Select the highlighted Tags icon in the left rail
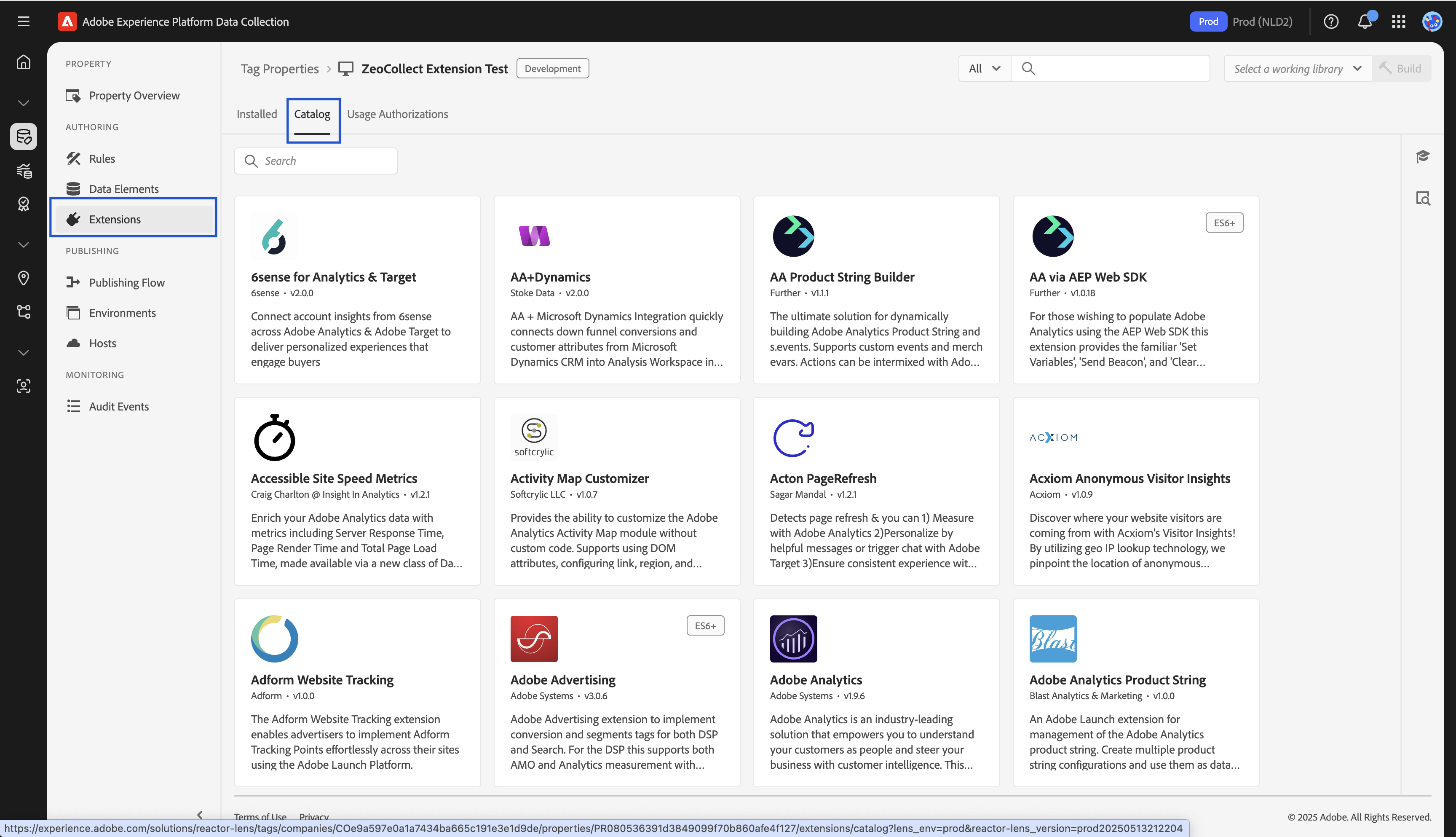 click(23, 136)
